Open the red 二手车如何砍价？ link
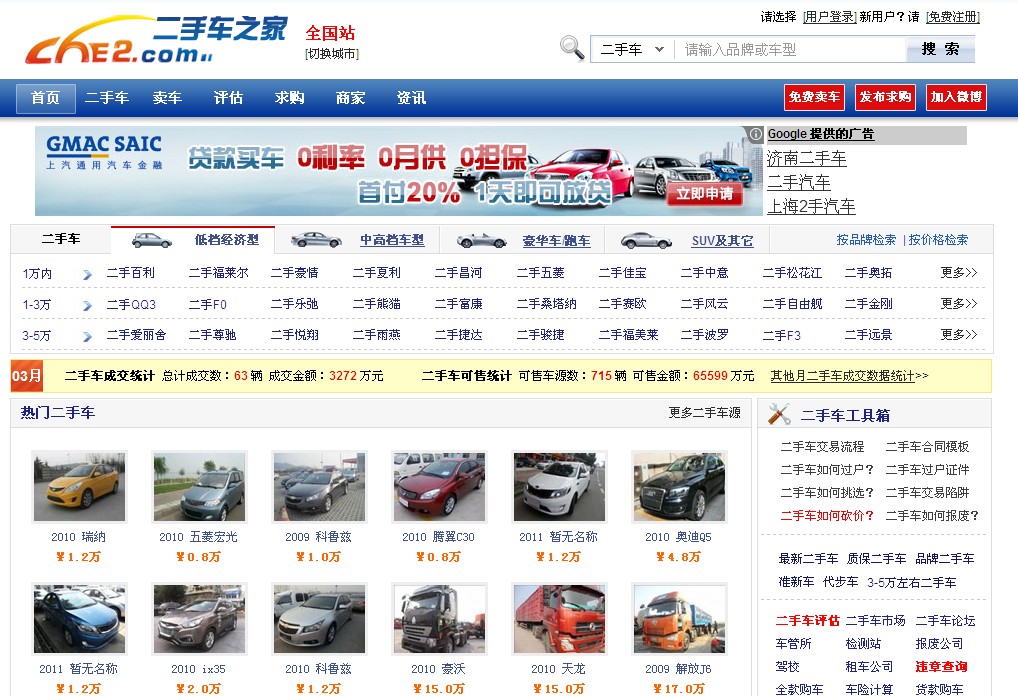The image size is (1018, 696). [827, 516]
